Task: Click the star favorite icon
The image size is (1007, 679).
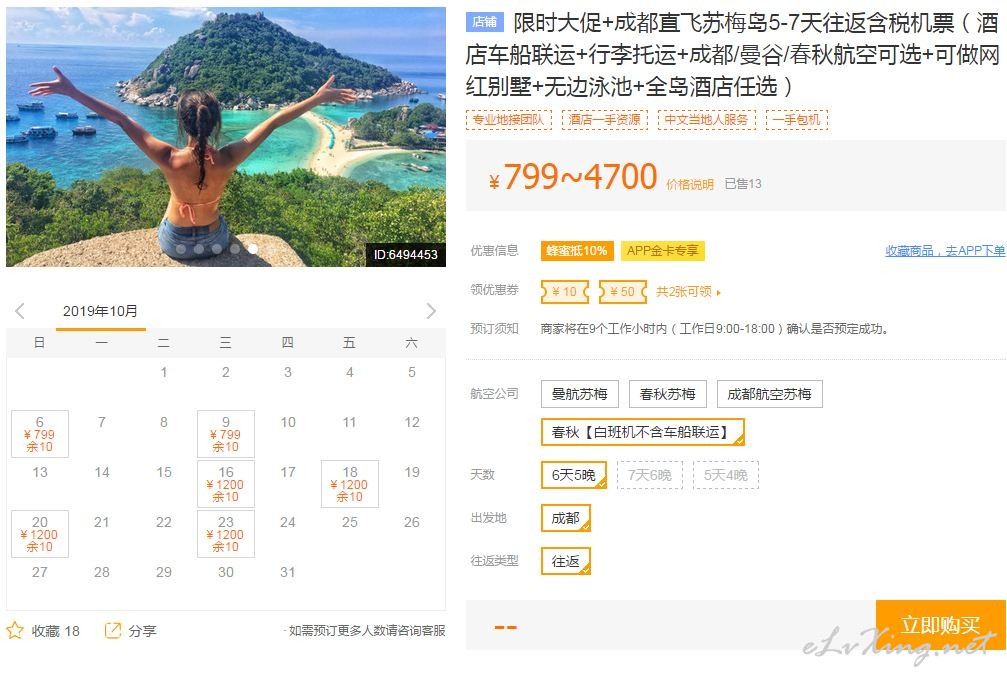Action: point(15,630)
